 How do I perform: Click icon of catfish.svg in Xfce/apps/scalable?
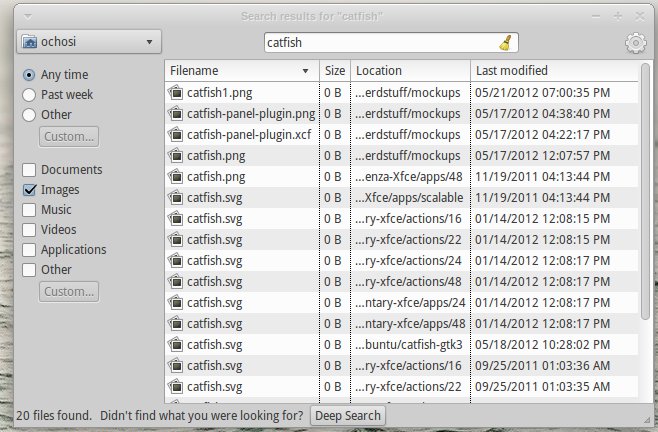(176, 197)
